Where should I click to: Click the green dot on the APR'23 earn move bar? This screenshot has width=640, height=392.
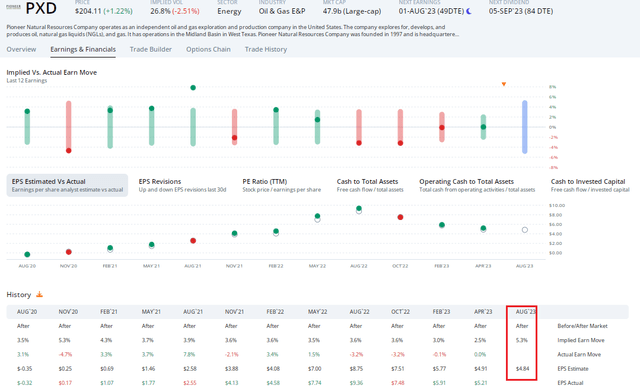[x=483, y=127]
